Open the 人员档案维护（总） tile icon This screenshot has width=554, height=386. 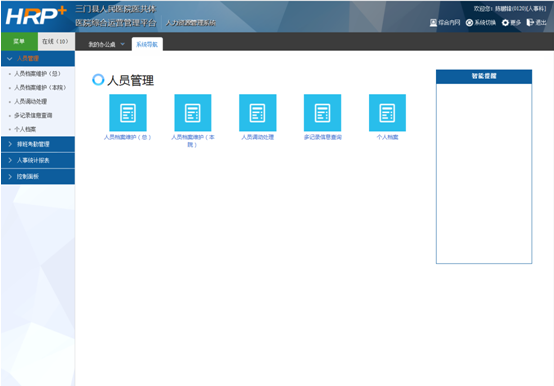tap(128, 113)
